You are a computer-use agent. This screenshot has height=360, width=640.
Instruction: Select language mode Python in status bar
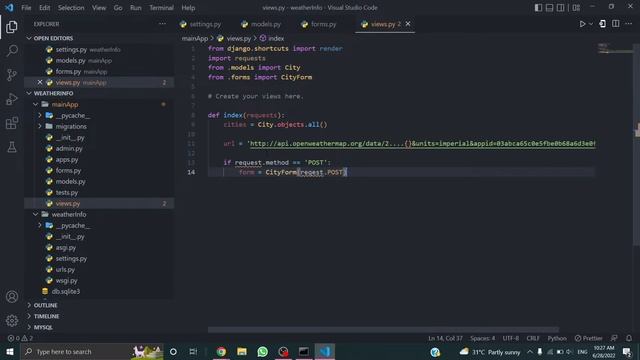557,338
